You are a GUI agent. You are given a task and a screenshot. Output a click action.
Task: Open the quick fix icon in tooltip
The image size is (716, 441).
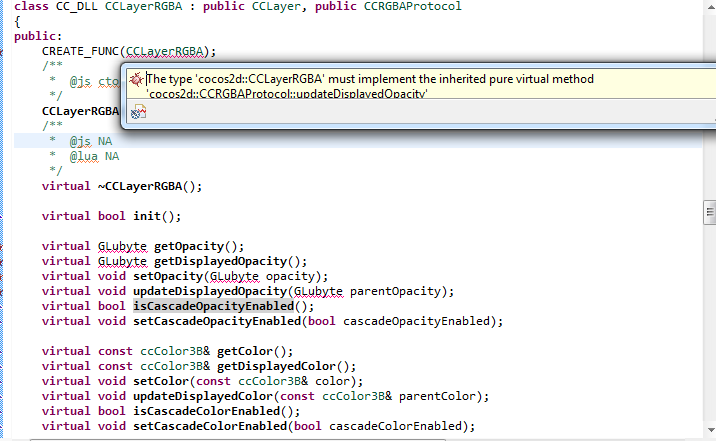coord(138,111)
